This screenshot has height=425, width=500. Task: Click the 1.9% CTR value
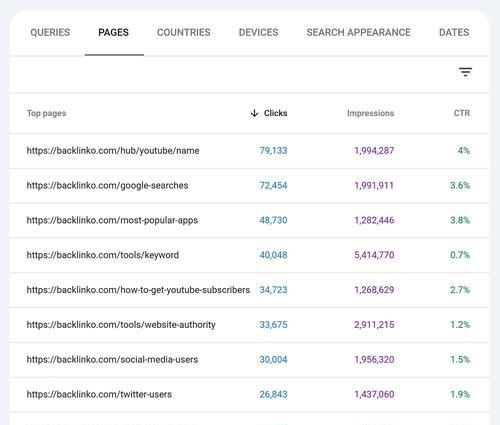460,394
